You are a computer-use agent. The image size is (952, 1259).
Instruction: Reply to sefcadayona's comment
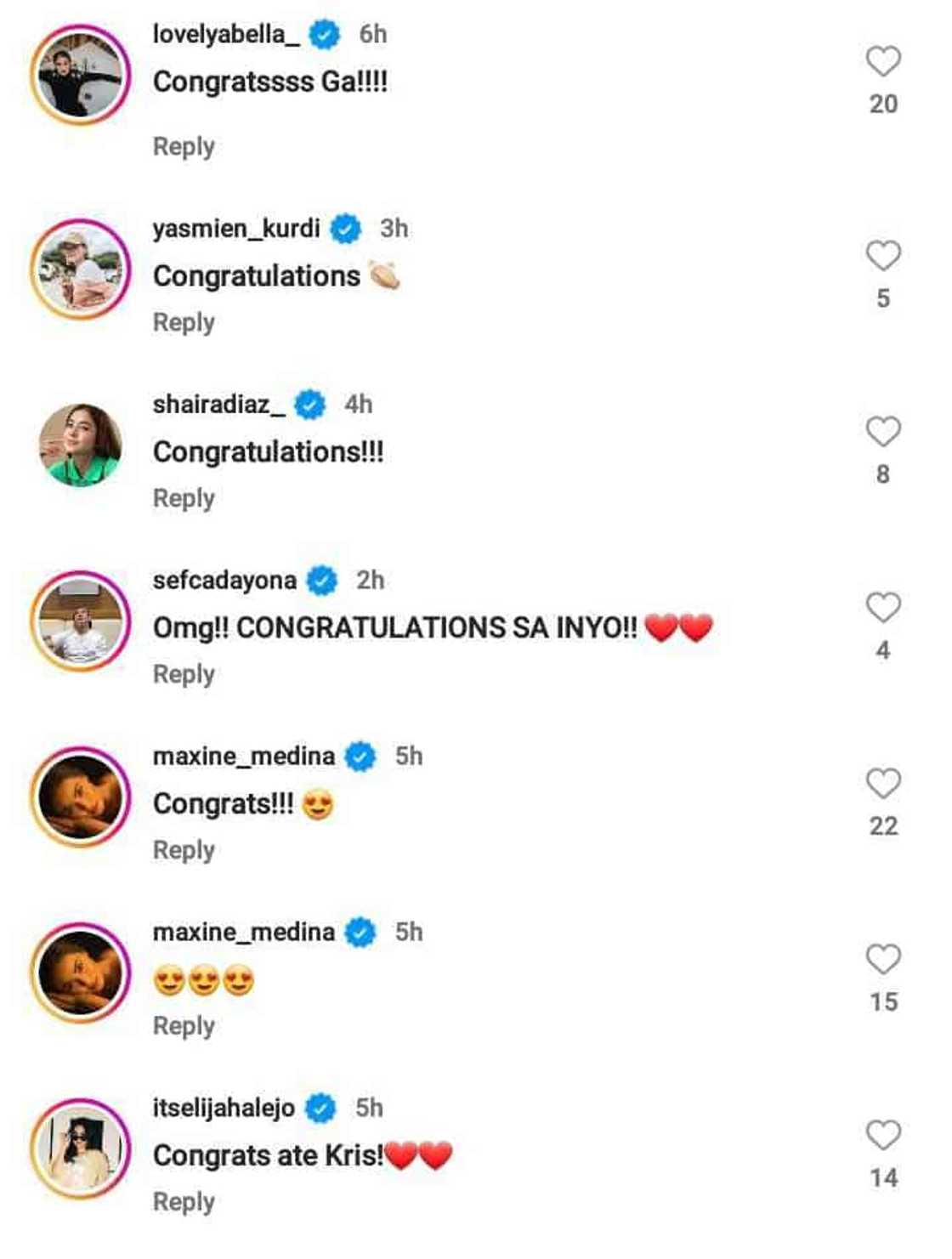coord(184,675)
